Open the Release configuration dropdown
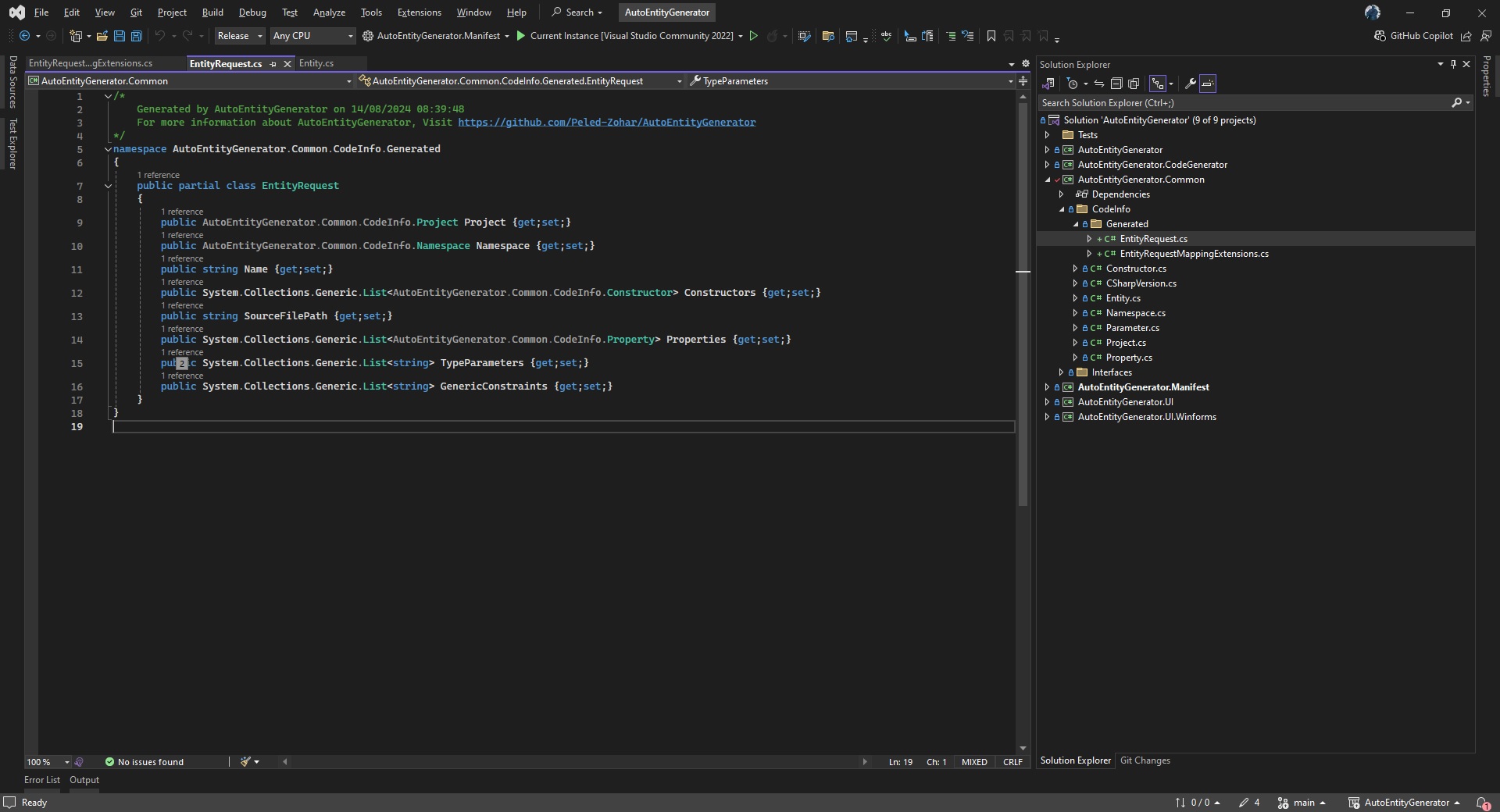 pyautogui.click(x=240, y=36)
